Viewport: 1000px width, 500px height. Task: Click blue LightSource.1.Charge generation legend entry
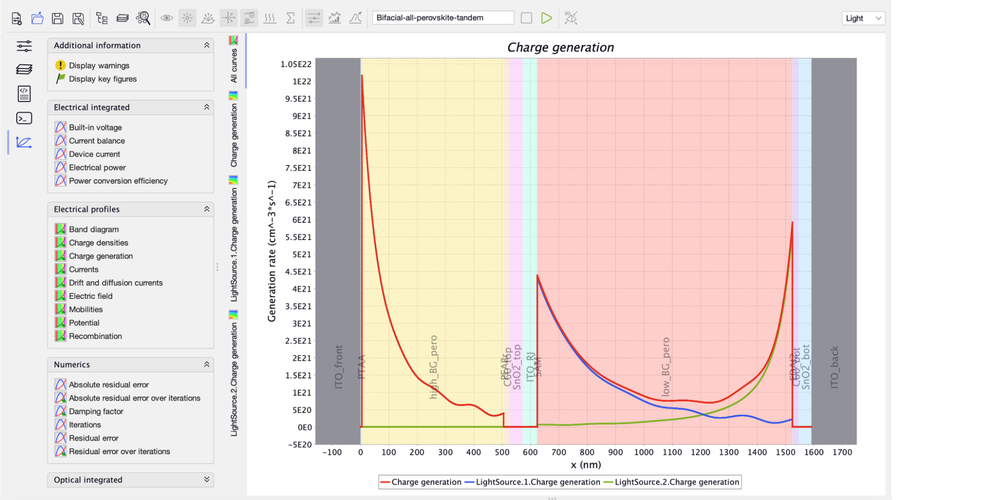pyautogui.click(x=533, y=482)
